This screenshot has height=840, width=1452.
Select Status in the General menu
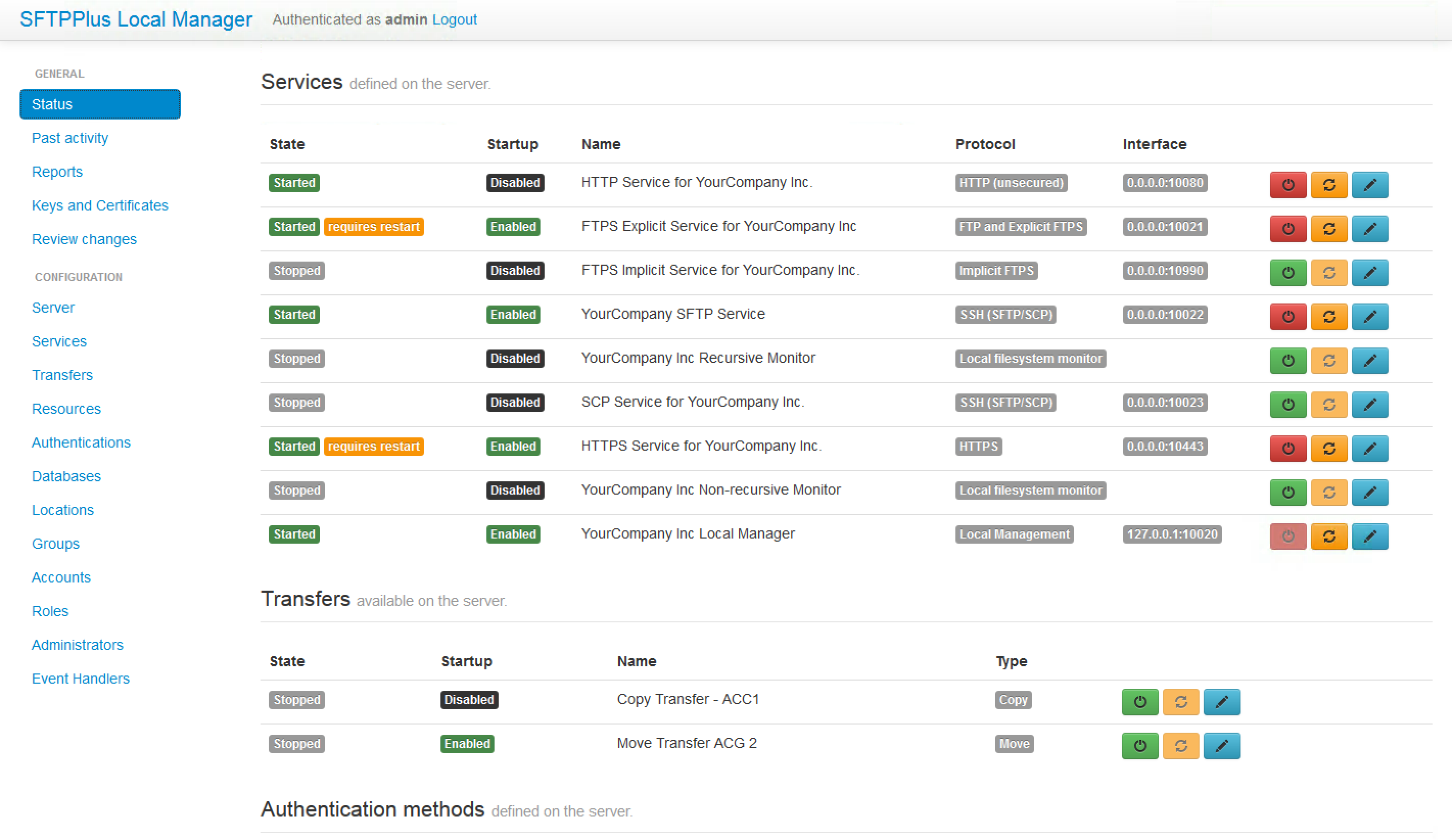click(100, 104)
